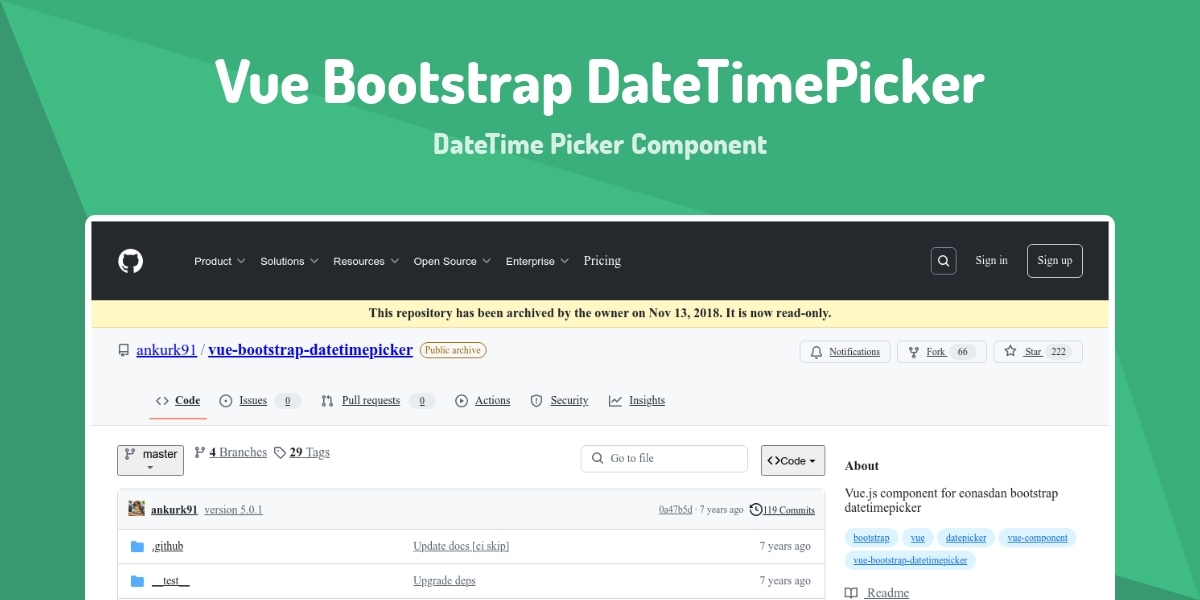Viewport: 1200px width, 600px height.
Task: Fork the repository
Action: point(941,352)
